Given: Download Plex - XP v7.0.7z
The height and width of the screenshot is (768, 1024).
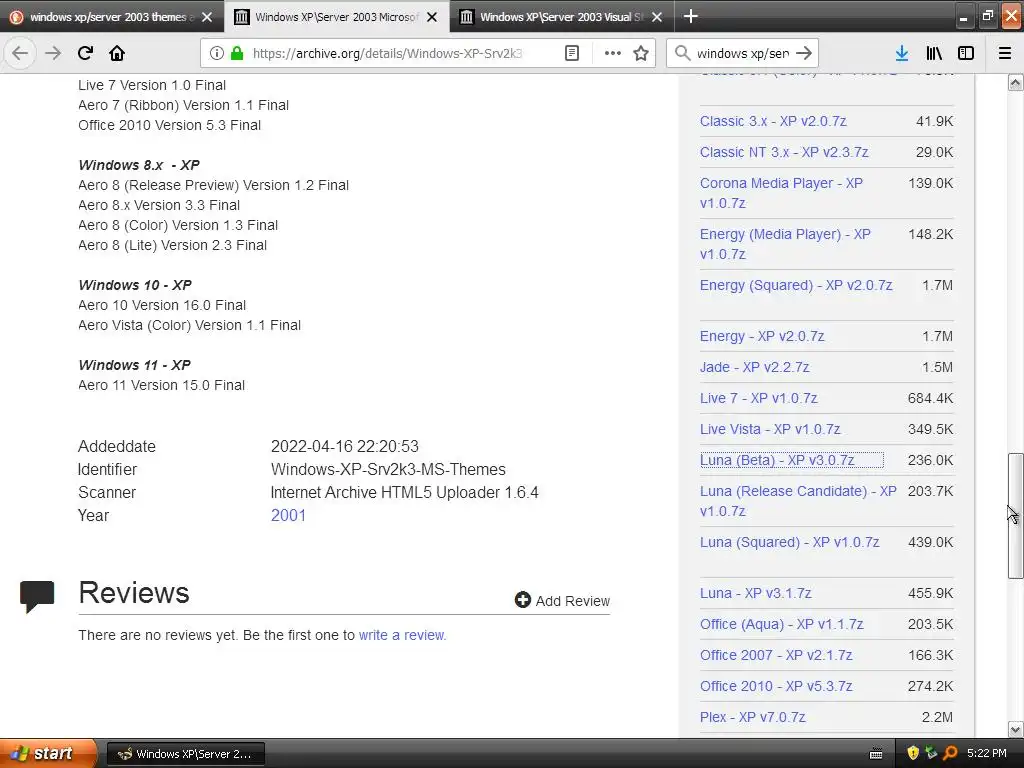Looking at the screenshot, I should [x=752, y=717].
